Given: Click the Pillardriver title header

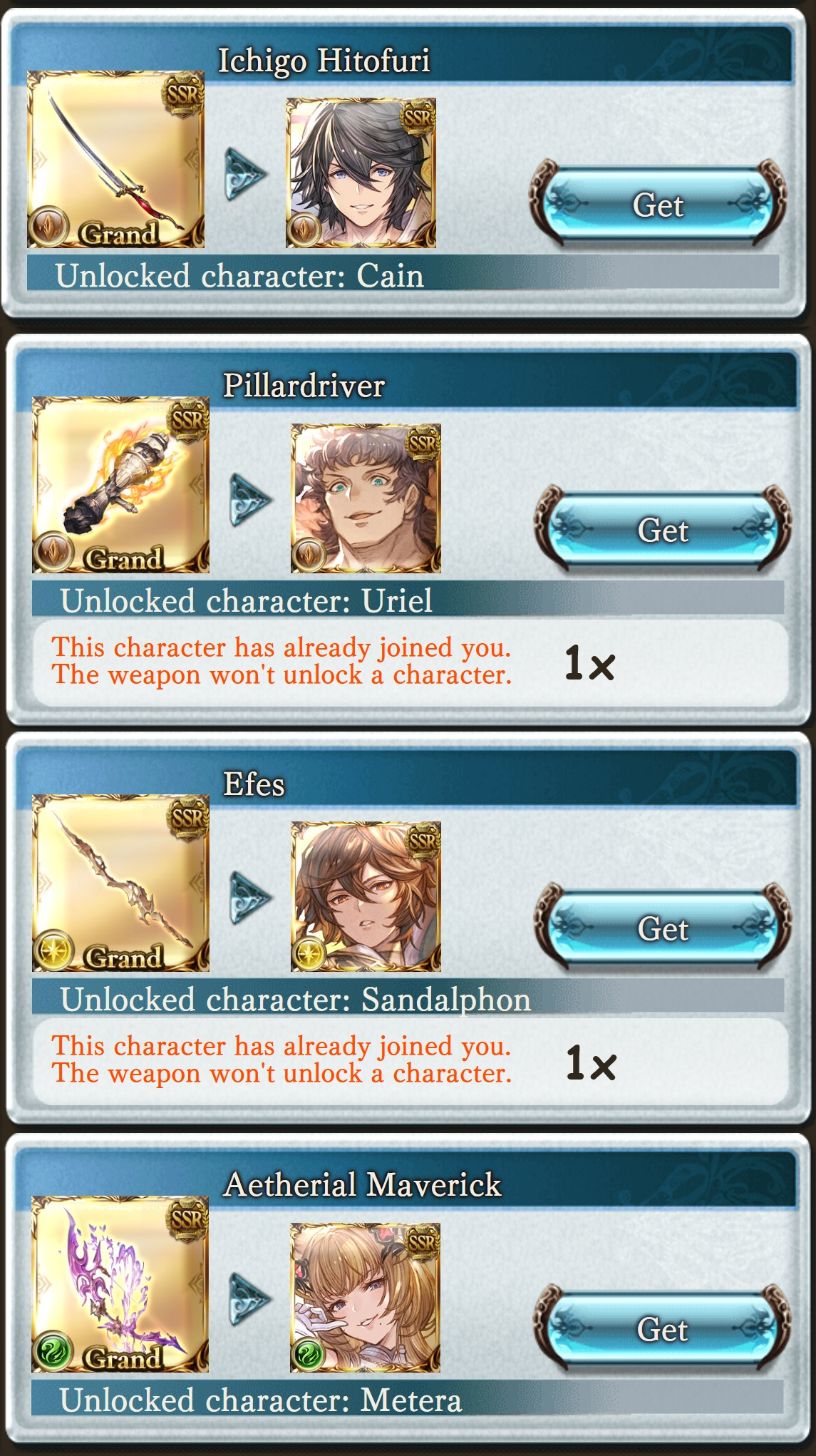Looking at the screenshot, I should (x=304, y=386).
